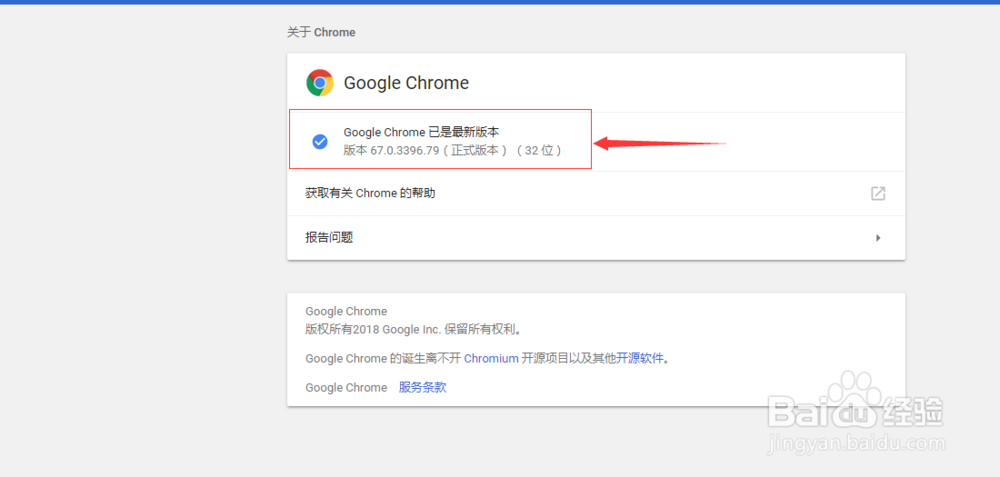Screen dimensions: 1000x477
Task: Click the Google Chrome label above the copyright
Action: point(346,311)
